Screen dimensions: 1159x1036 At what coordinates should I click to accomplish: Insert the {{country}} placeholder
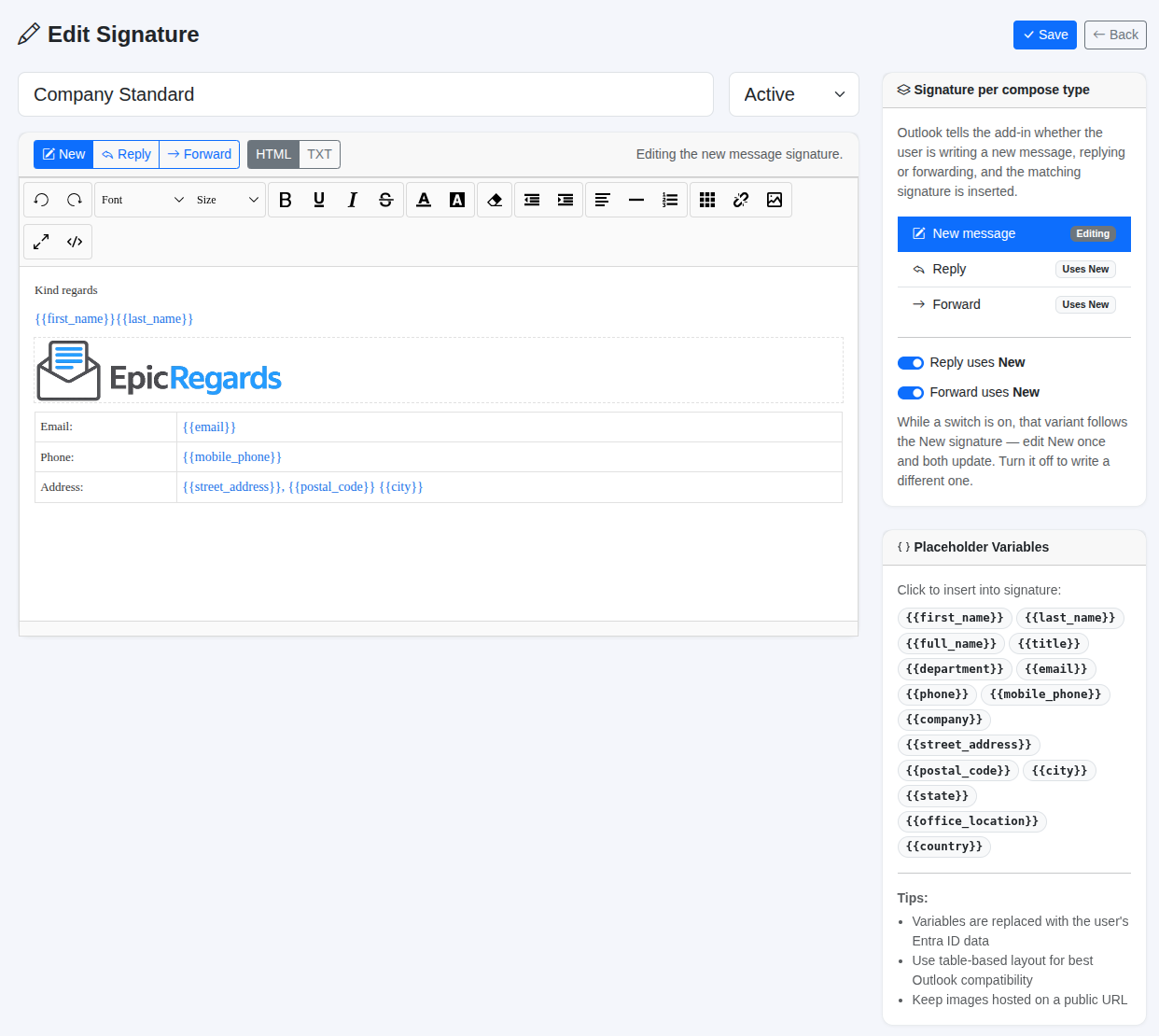coord(944,847)
